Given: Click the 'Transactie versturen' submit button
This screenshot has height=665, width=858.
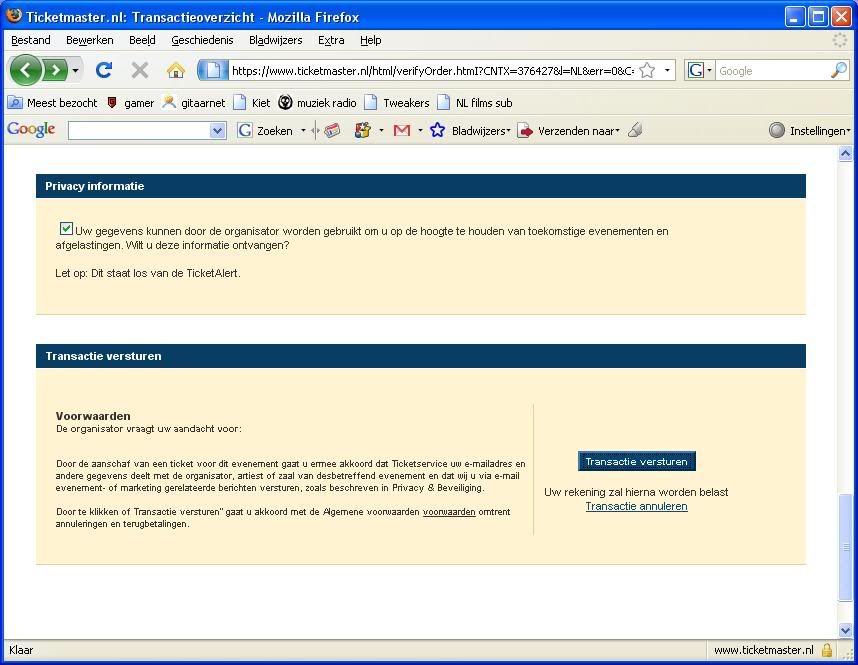Looking at the screenshot, I should [636, 461].
